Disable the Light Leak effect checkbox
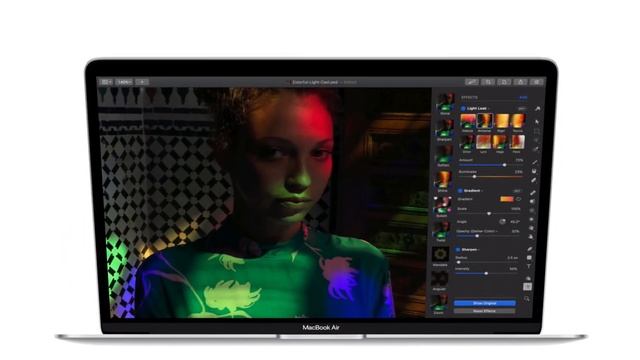 [x=463, y=109]
